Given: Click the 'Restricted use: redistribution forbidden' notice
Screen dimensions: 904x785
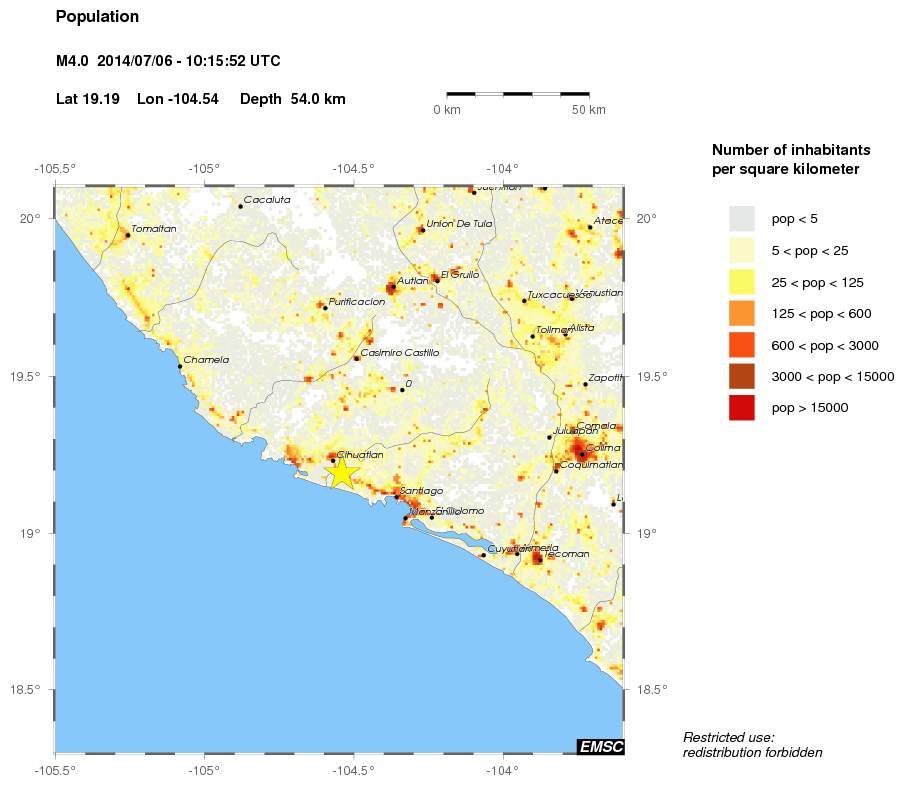Looking at the screenshot, I should (x=752, y=745).
